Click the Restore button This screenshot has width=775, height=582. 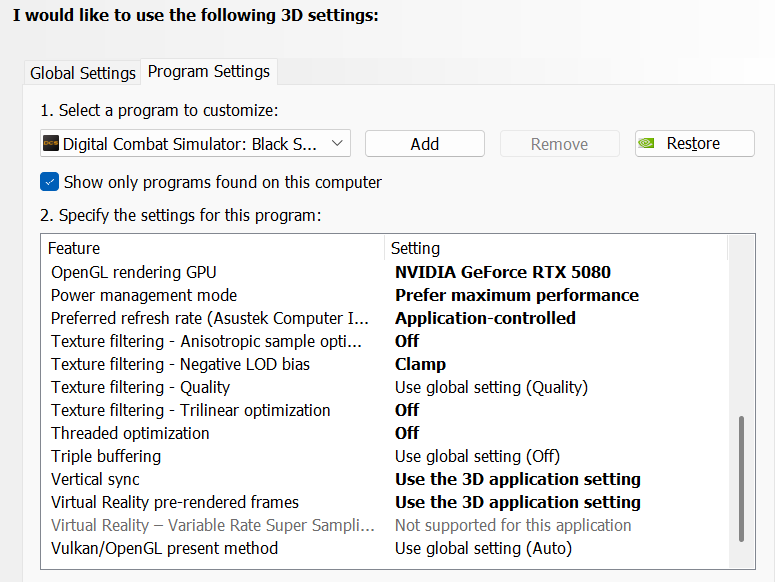694,143
